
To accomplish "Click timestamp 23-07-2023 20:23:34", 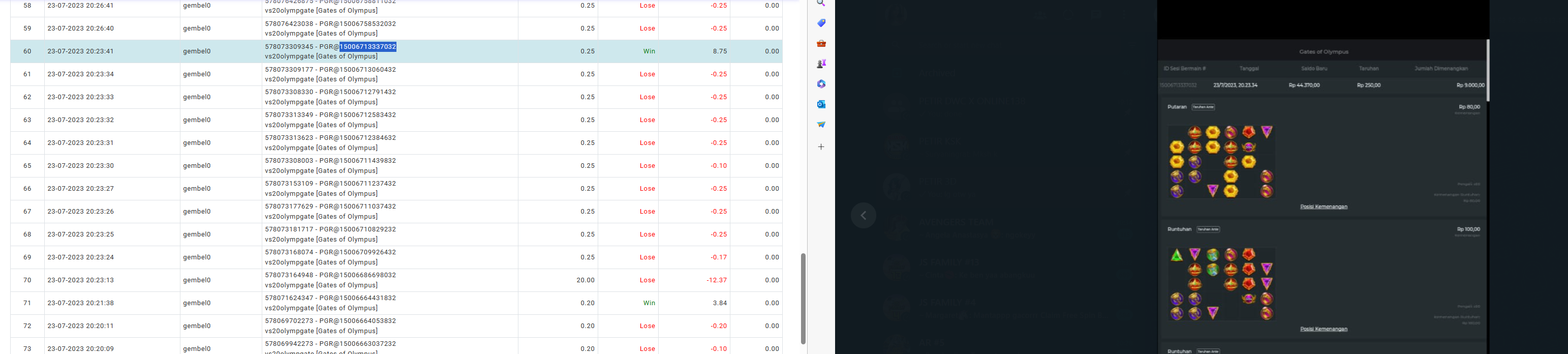I will click(80, 74).
